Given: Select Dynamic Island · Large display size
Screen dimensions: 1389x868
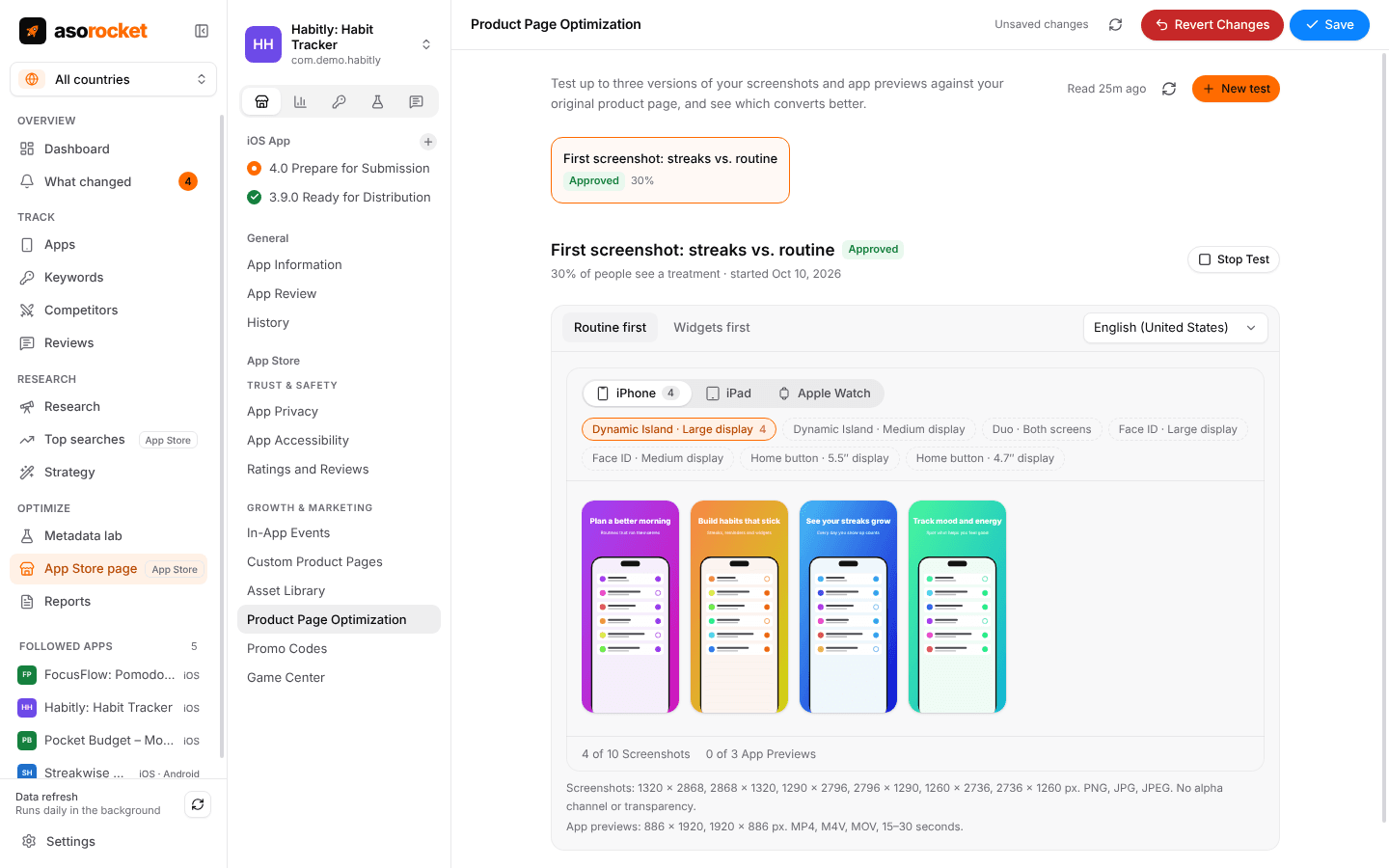Looking at the screenshot, I should coord(679,429).
